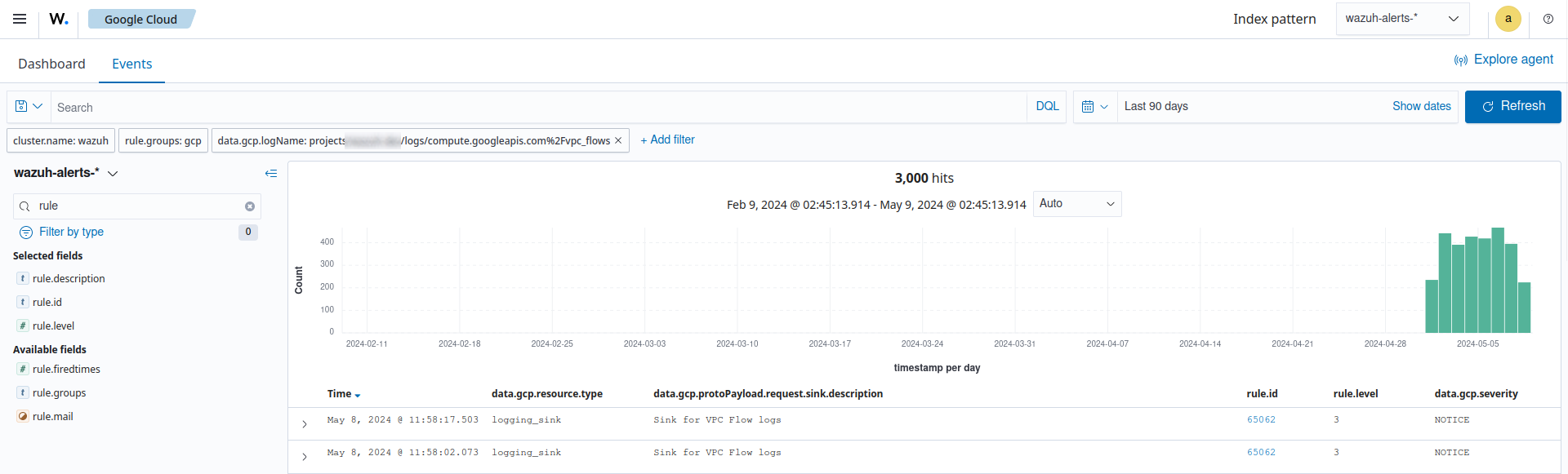Click Filter by type button
1568x474 pixels.
[71, 233]
